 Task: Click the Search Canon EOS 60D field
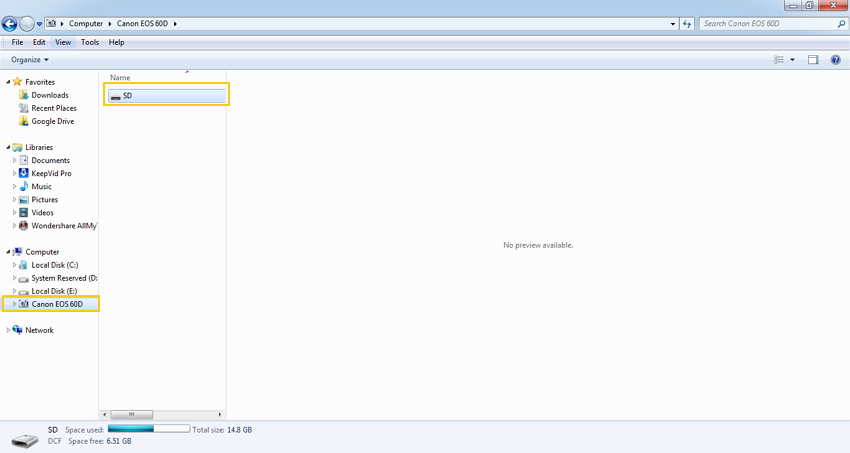[765, 23]
